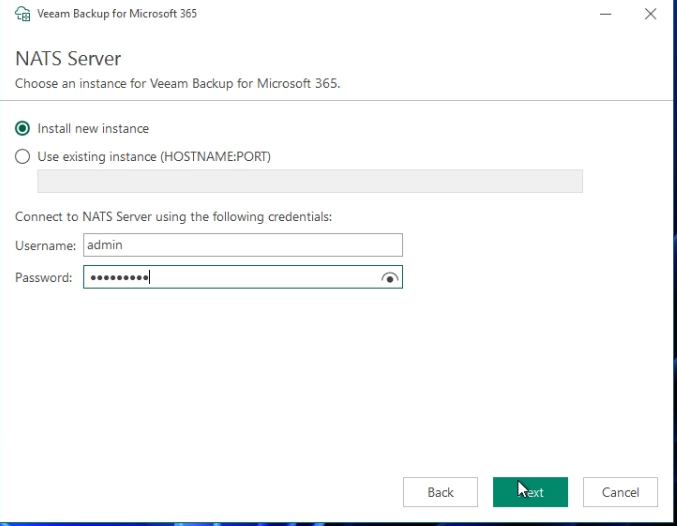
Task: Click the Veeam Backup title bar icon
Action: coord(22,14)
